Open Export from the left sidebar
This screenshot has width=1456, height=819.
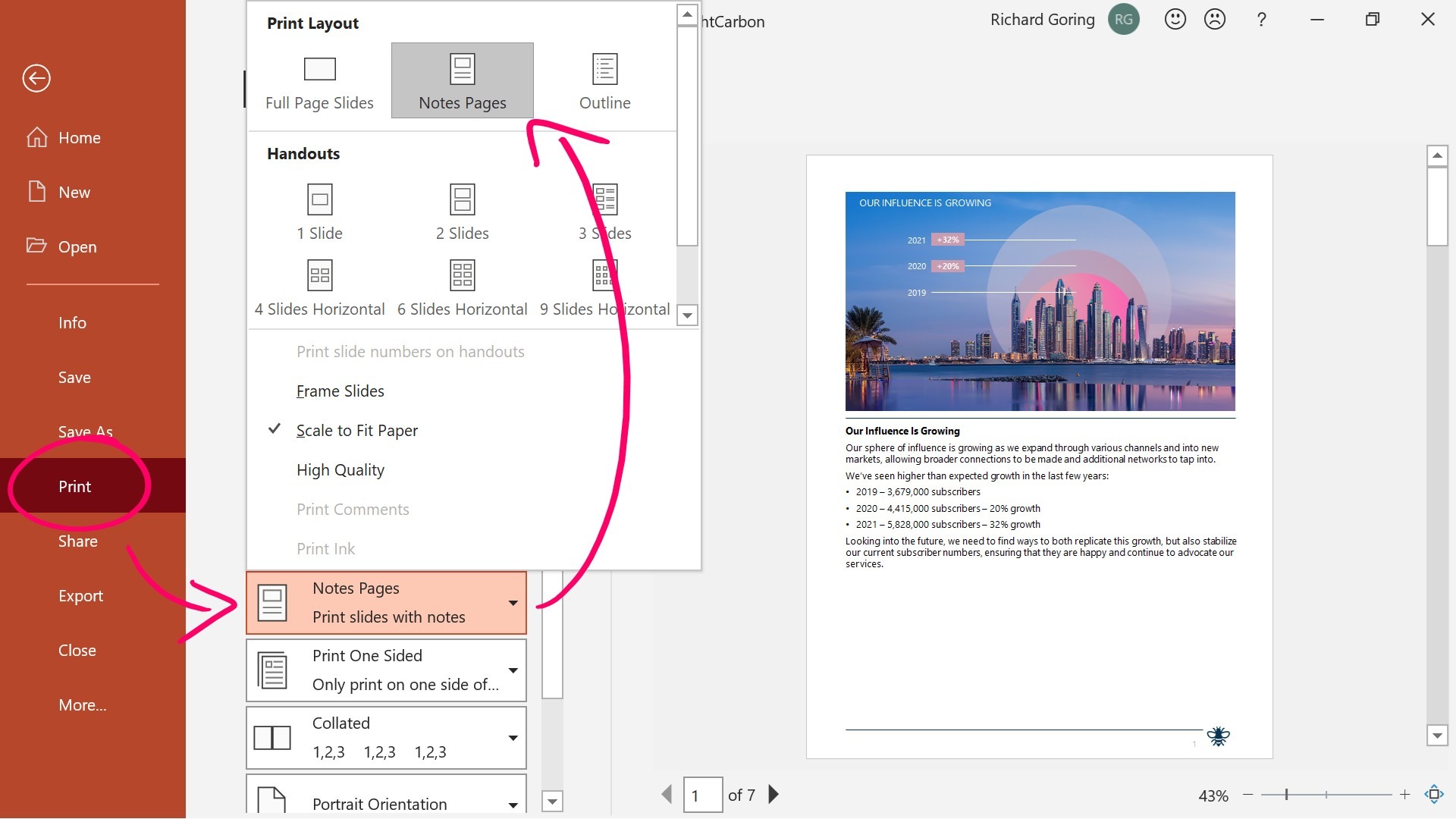(x=81, y=594)
